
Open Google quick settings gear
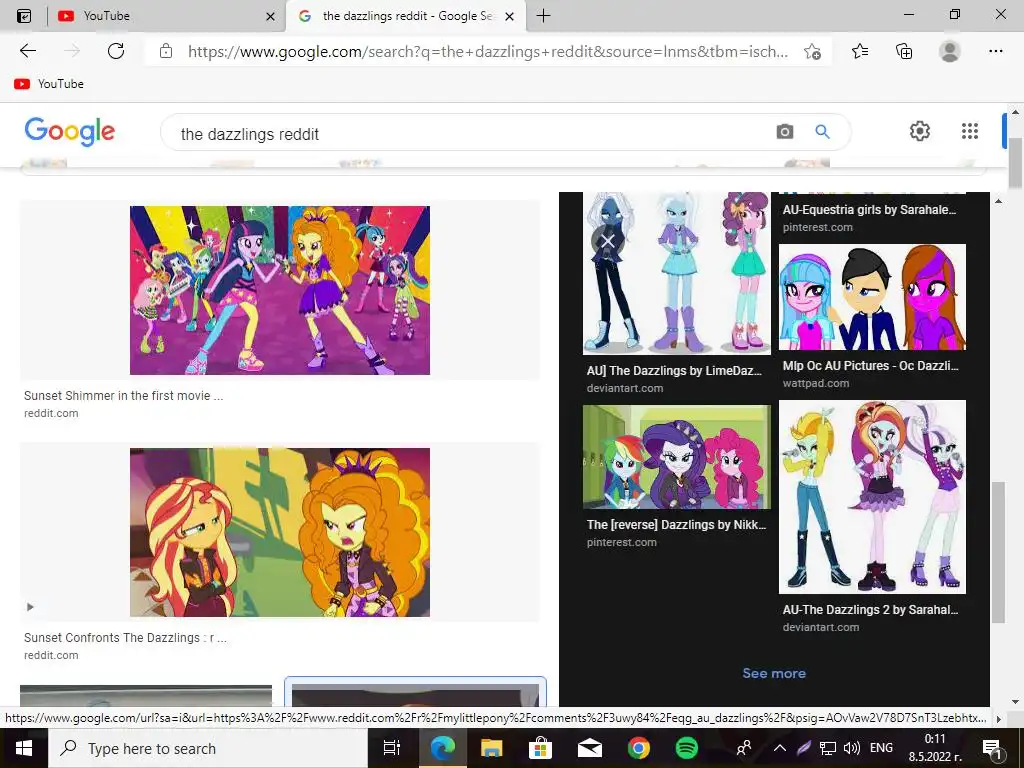point(920,131)
